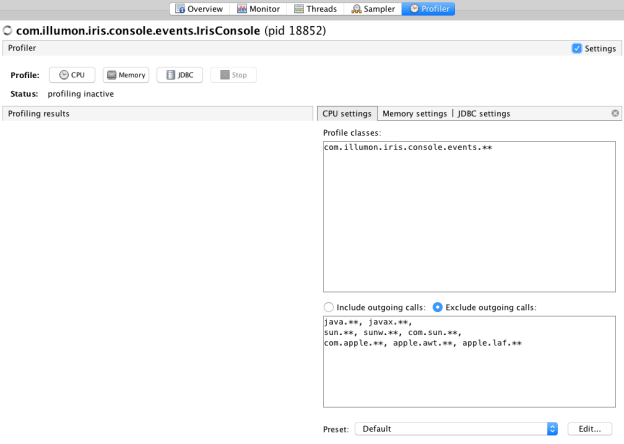Go to the Threads tab
Viewport: 624px width, 444px height.
click(x=314, y=9)
